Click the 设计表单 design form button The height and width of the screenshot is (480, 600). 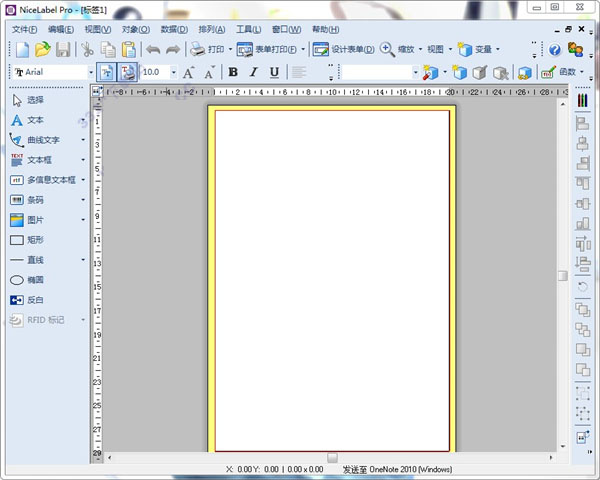pos(343,49)
